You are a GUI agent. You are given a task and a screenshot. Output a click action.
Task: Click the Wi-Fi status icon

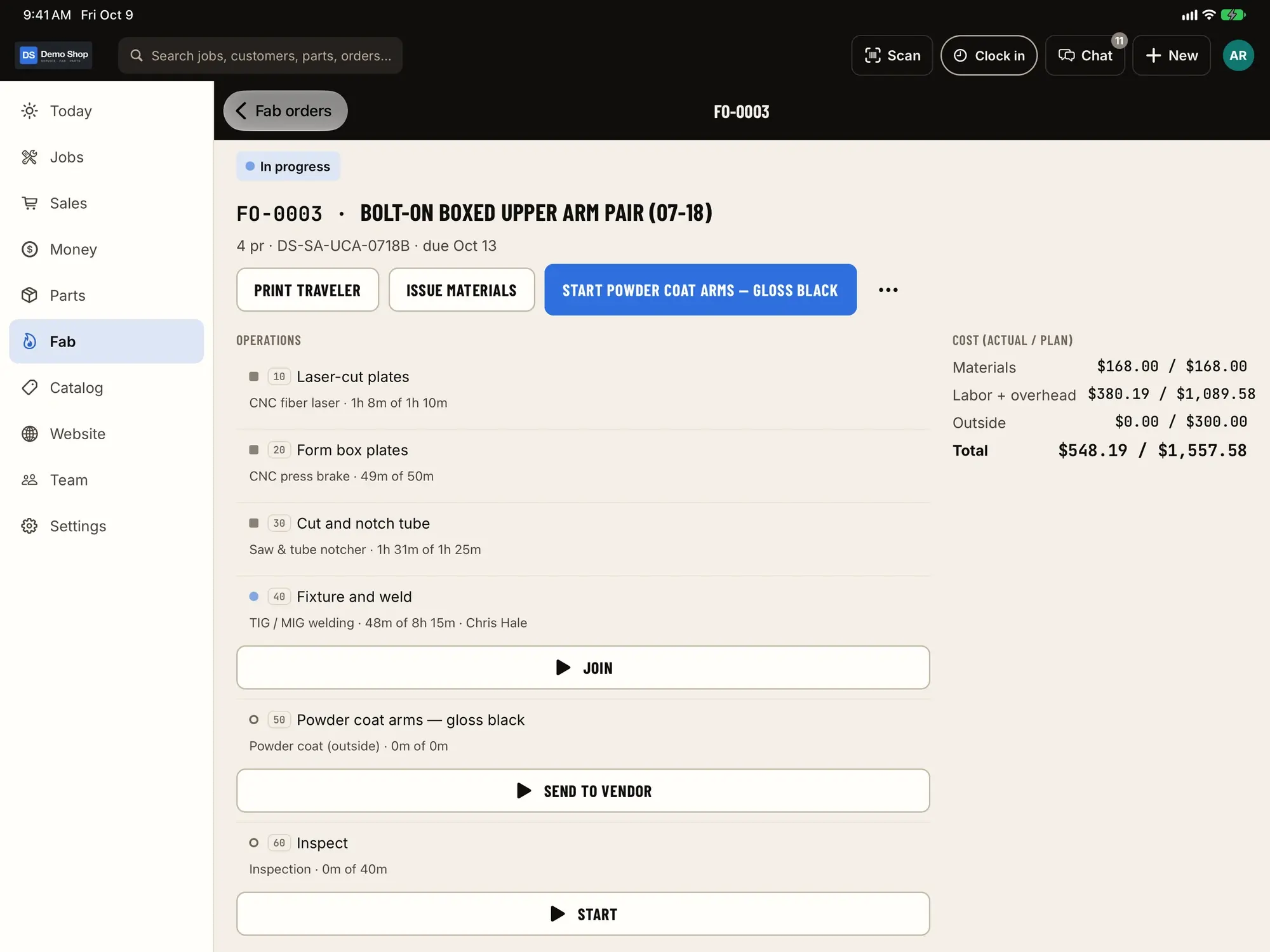[x=1209, y=15]
